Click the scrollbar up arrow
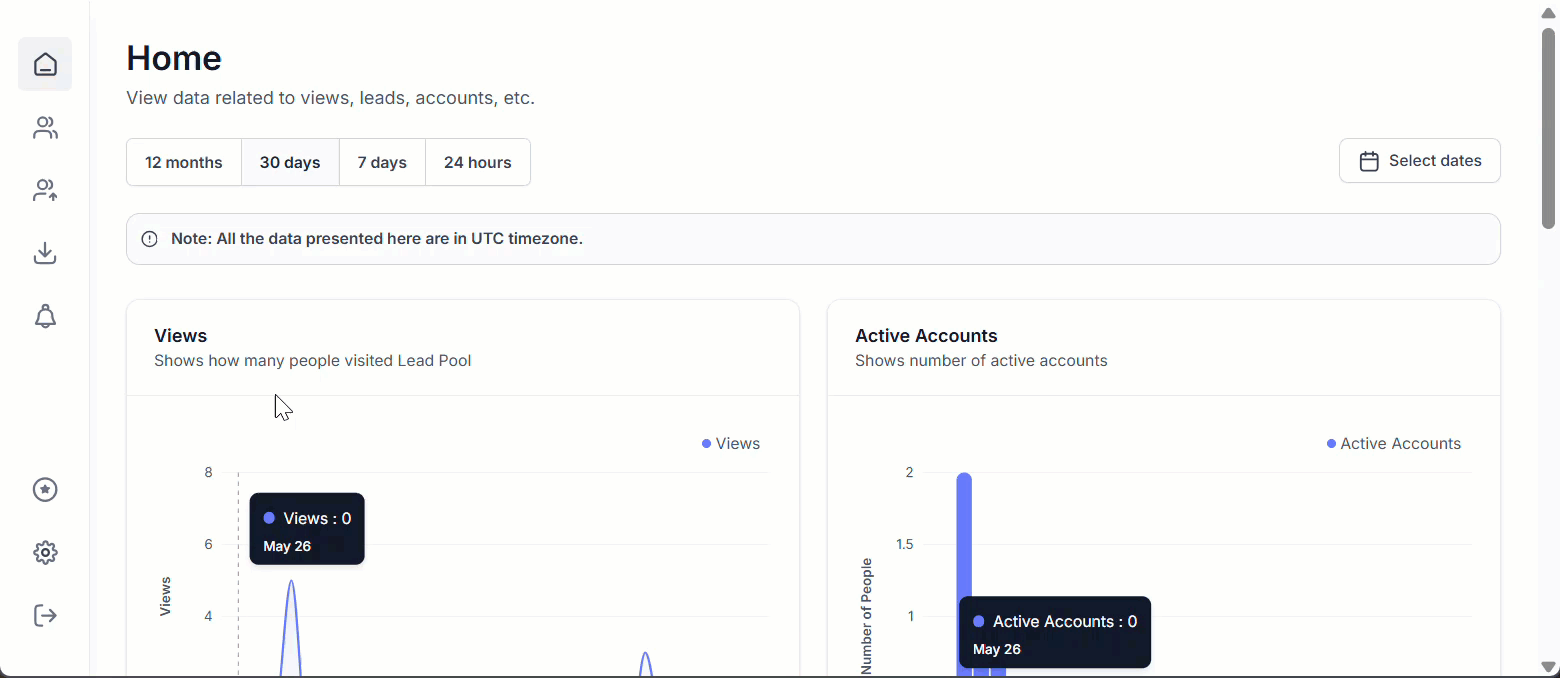Screen dimensions: 1560x678 point(1548,12)
